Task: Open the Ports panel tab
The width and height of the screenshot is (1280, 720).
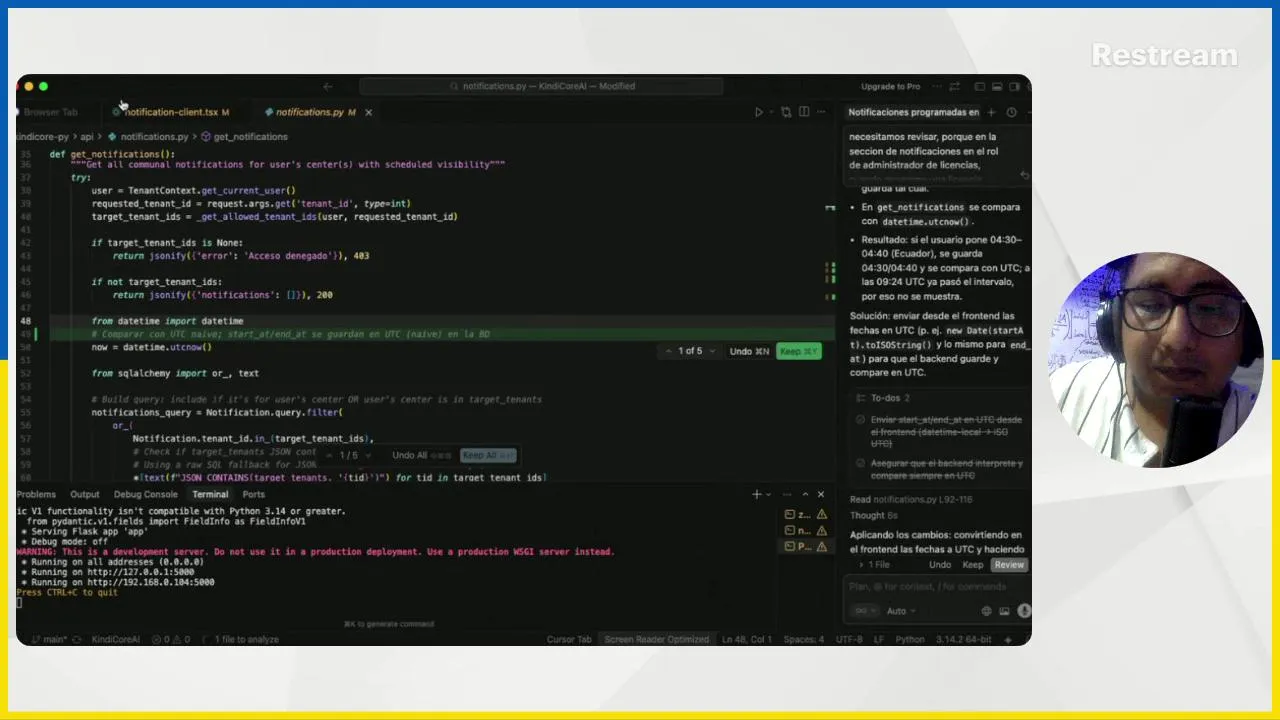Action: pos(254,494)
